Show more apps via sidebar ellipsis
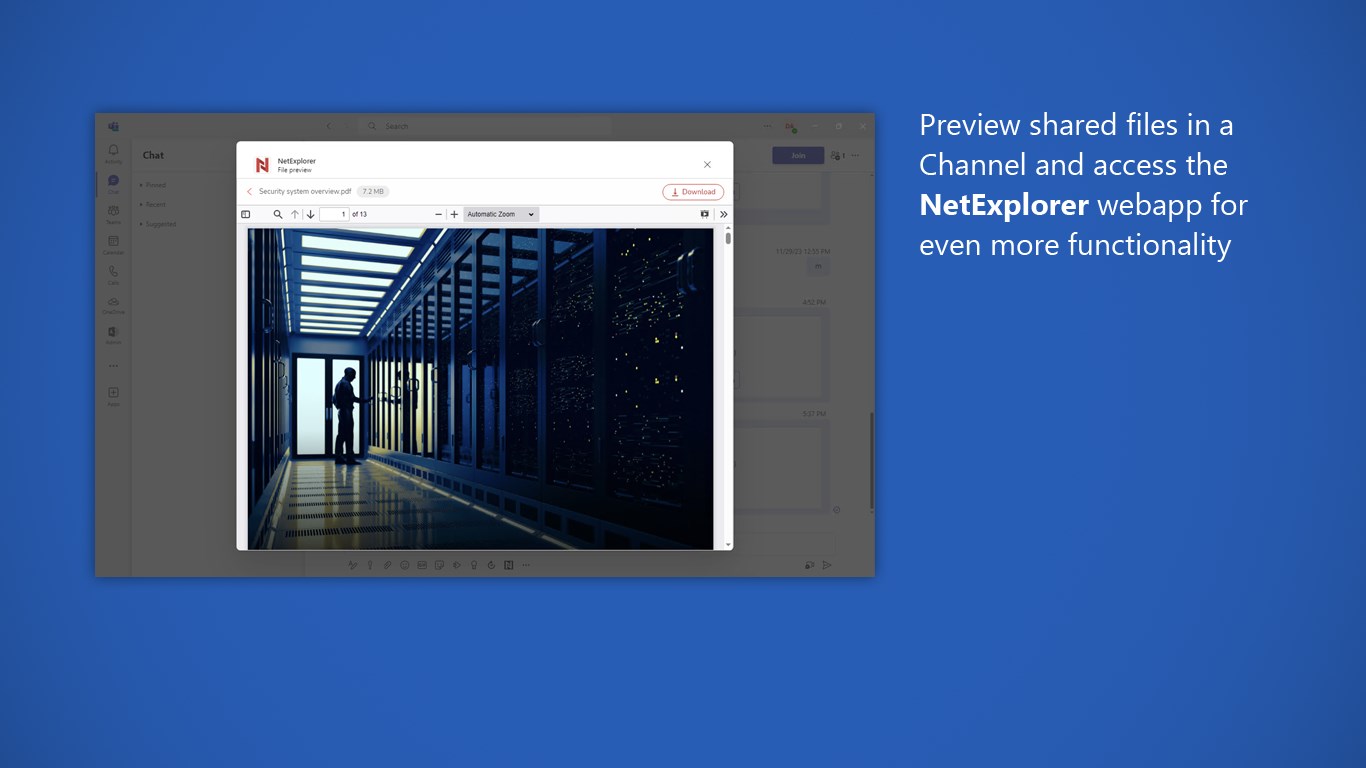1366x768 pixels. pyautogui.click(x=113, y=366)
